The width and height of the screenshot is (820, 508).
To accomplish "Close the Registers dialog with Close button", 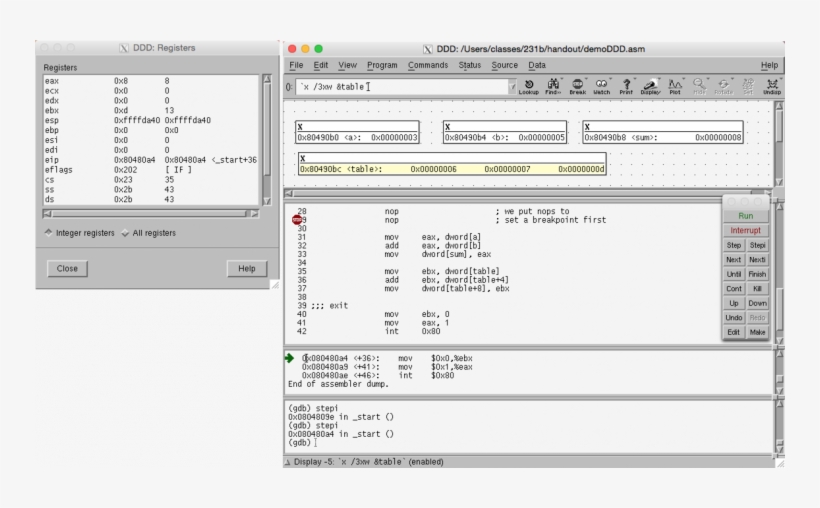I will point(67,268).
